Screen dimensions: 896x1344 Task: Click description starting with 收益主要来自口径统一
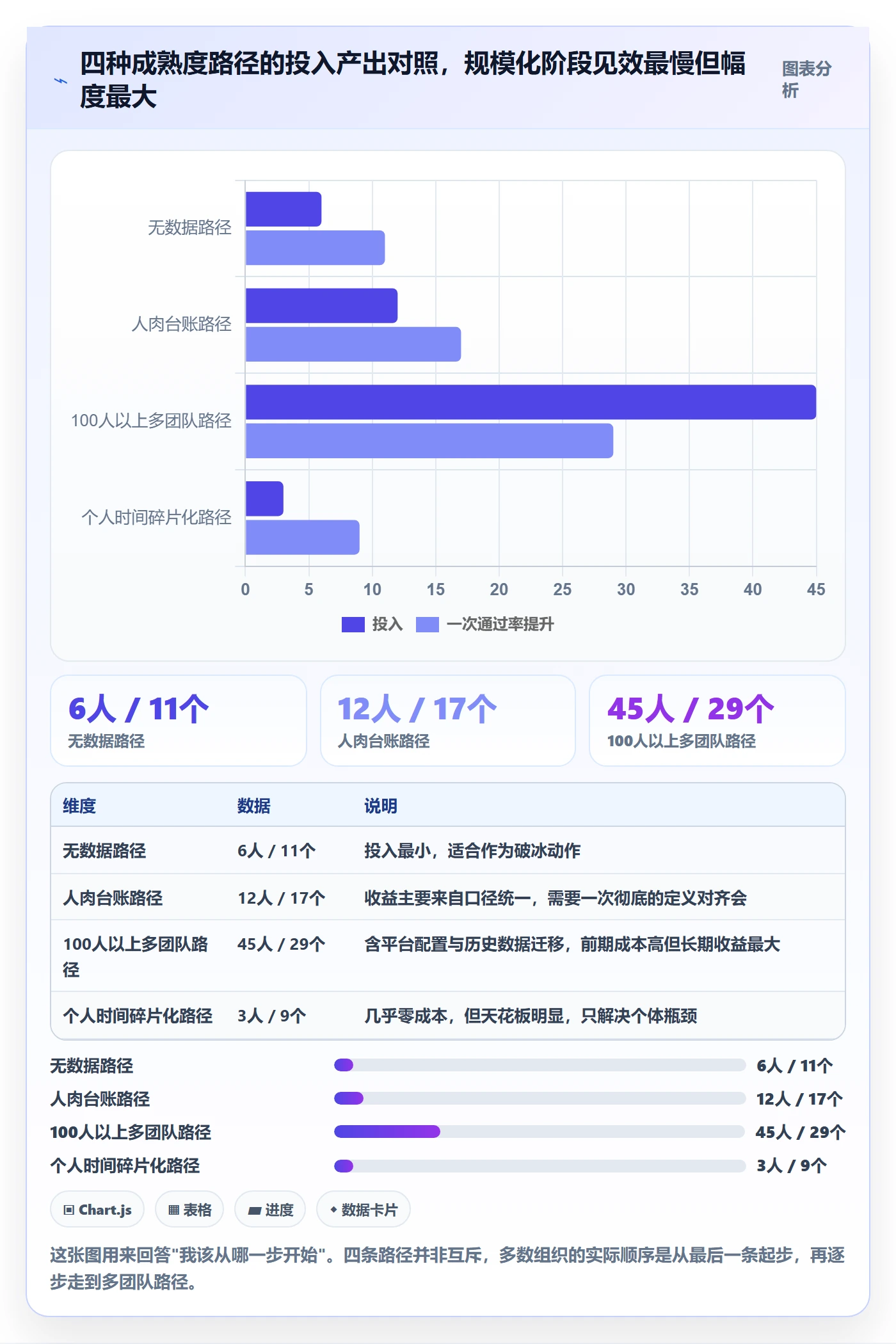pos(556,898)
